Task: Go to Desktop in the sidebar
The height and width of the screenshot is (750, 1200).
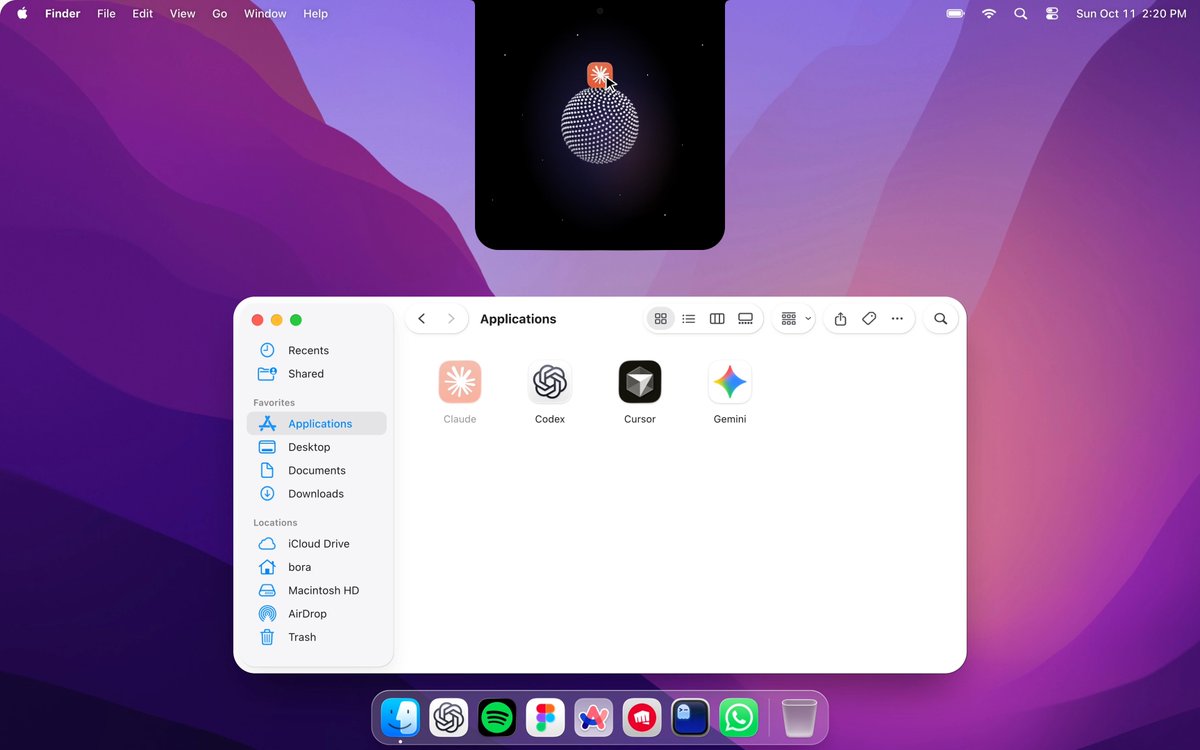Action: pos(316,447)
